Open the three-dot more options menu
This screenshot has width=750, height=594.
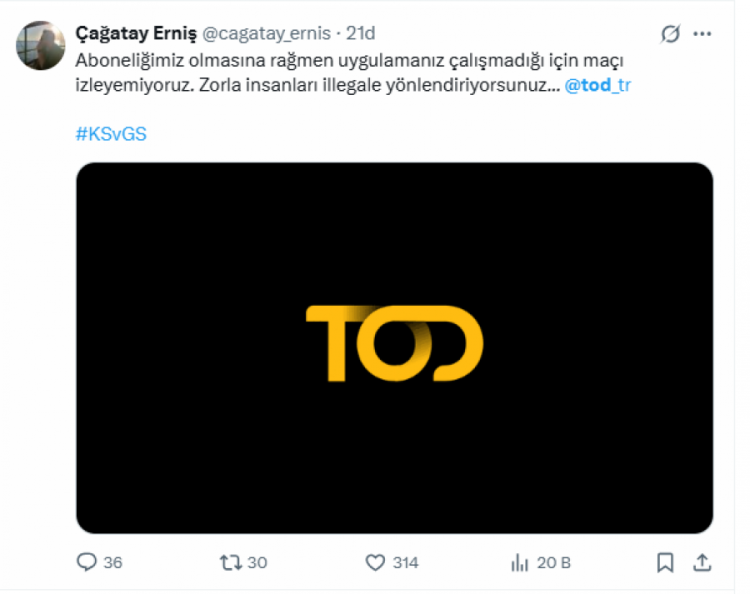point(702,34)
